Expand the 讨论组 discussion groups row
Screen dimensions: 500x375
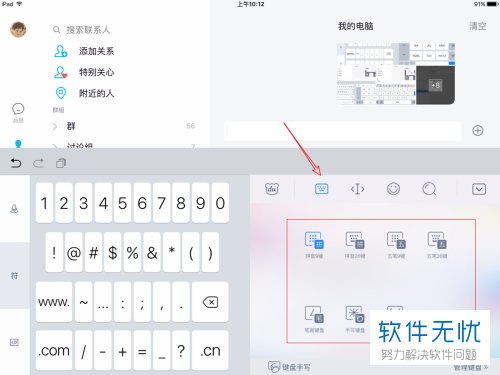123,145
